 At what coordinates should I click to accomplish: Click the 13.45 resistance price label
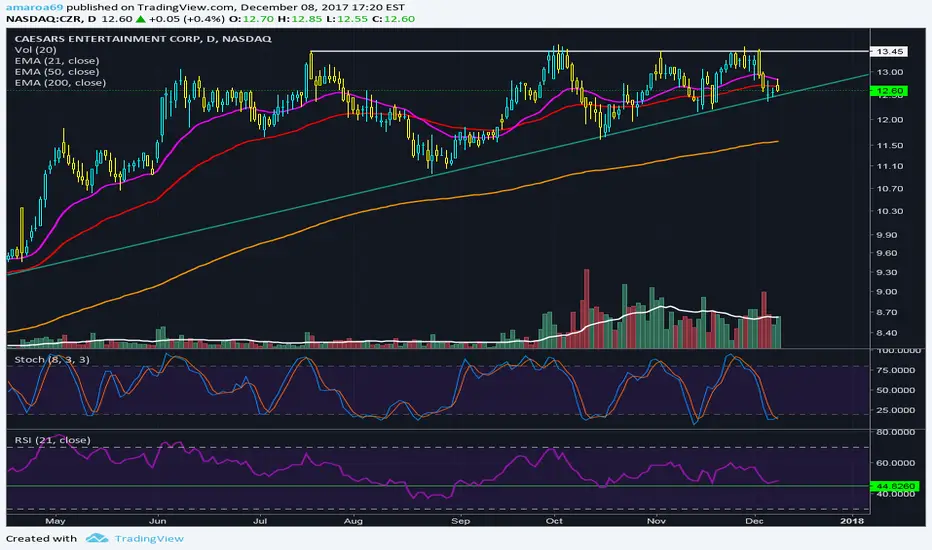point(889,52)
